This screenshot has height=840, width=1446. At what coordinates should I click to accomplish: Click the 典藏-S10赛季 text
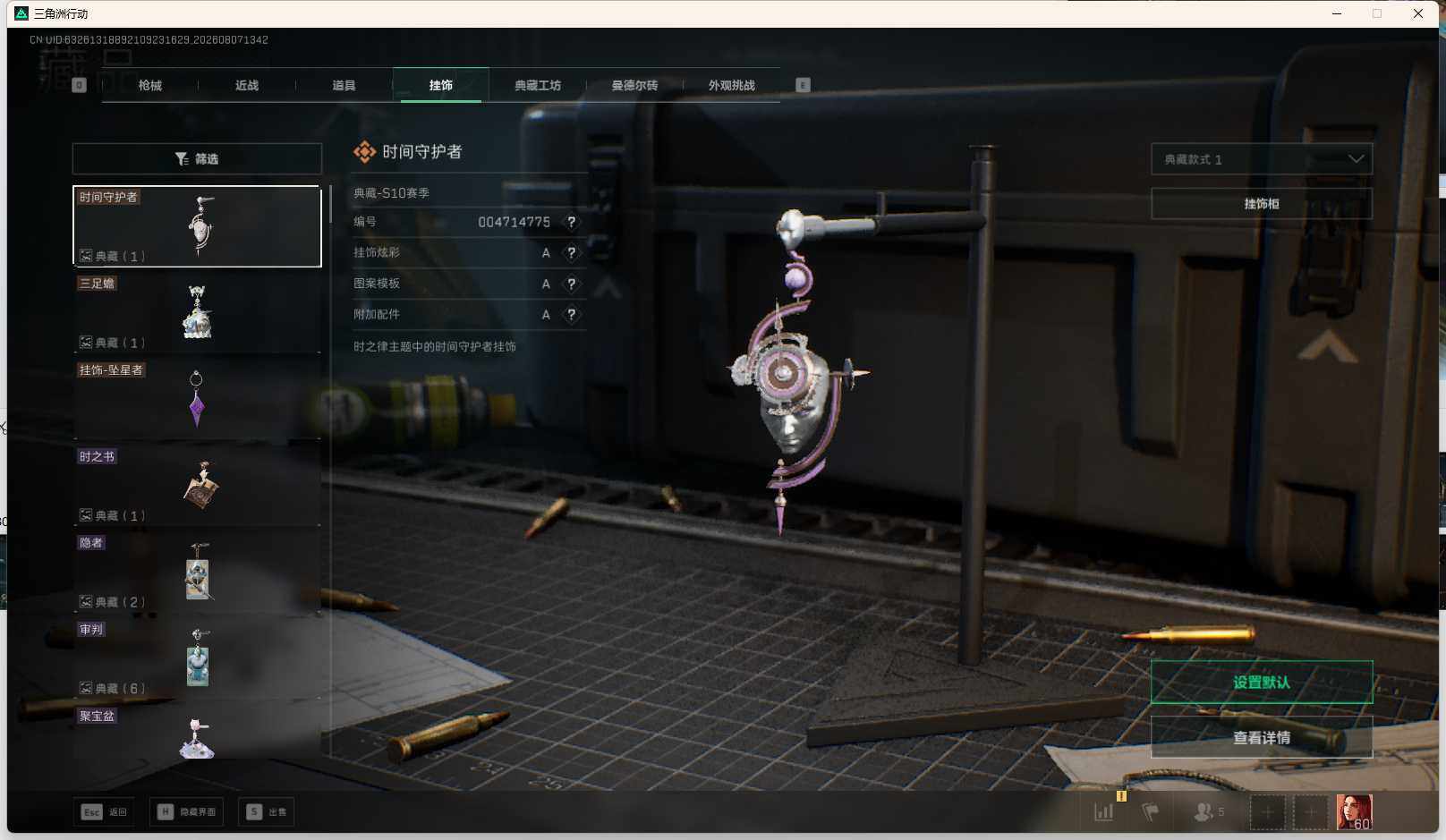pyautogui.click(x=391, y=192)
